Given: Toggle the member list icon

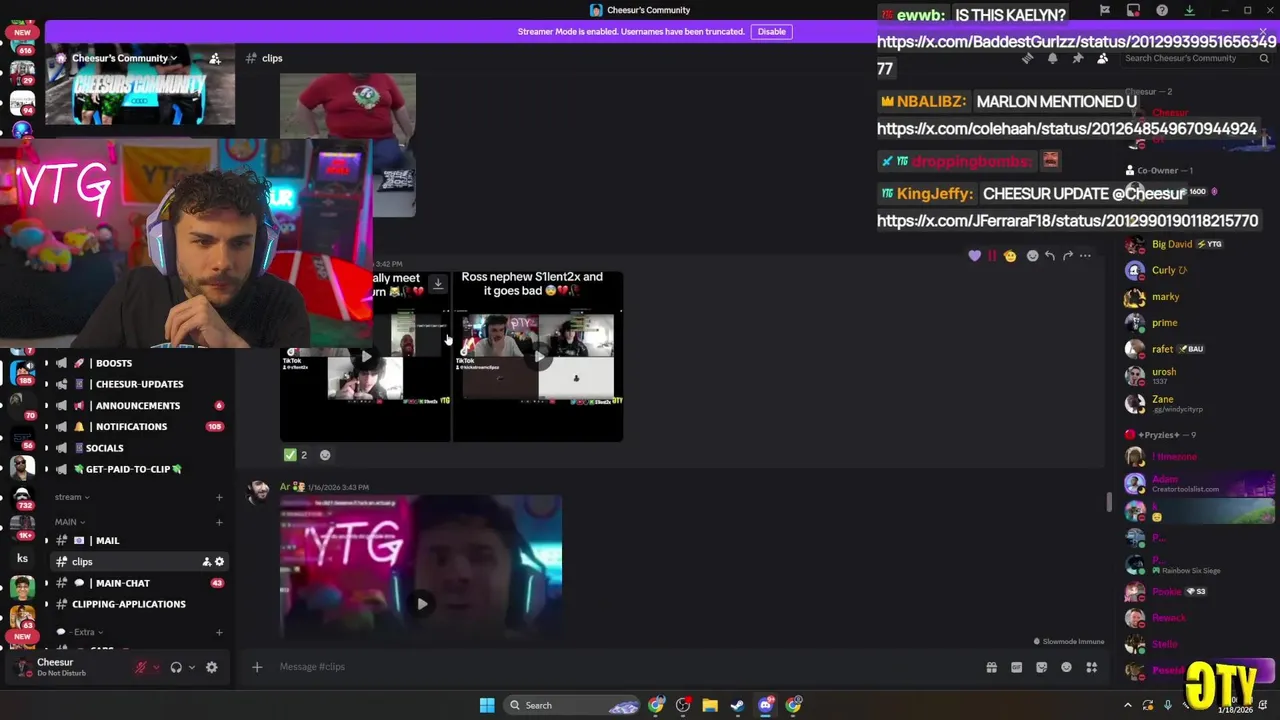Looking at the screenshot, I should (1102, 58).
